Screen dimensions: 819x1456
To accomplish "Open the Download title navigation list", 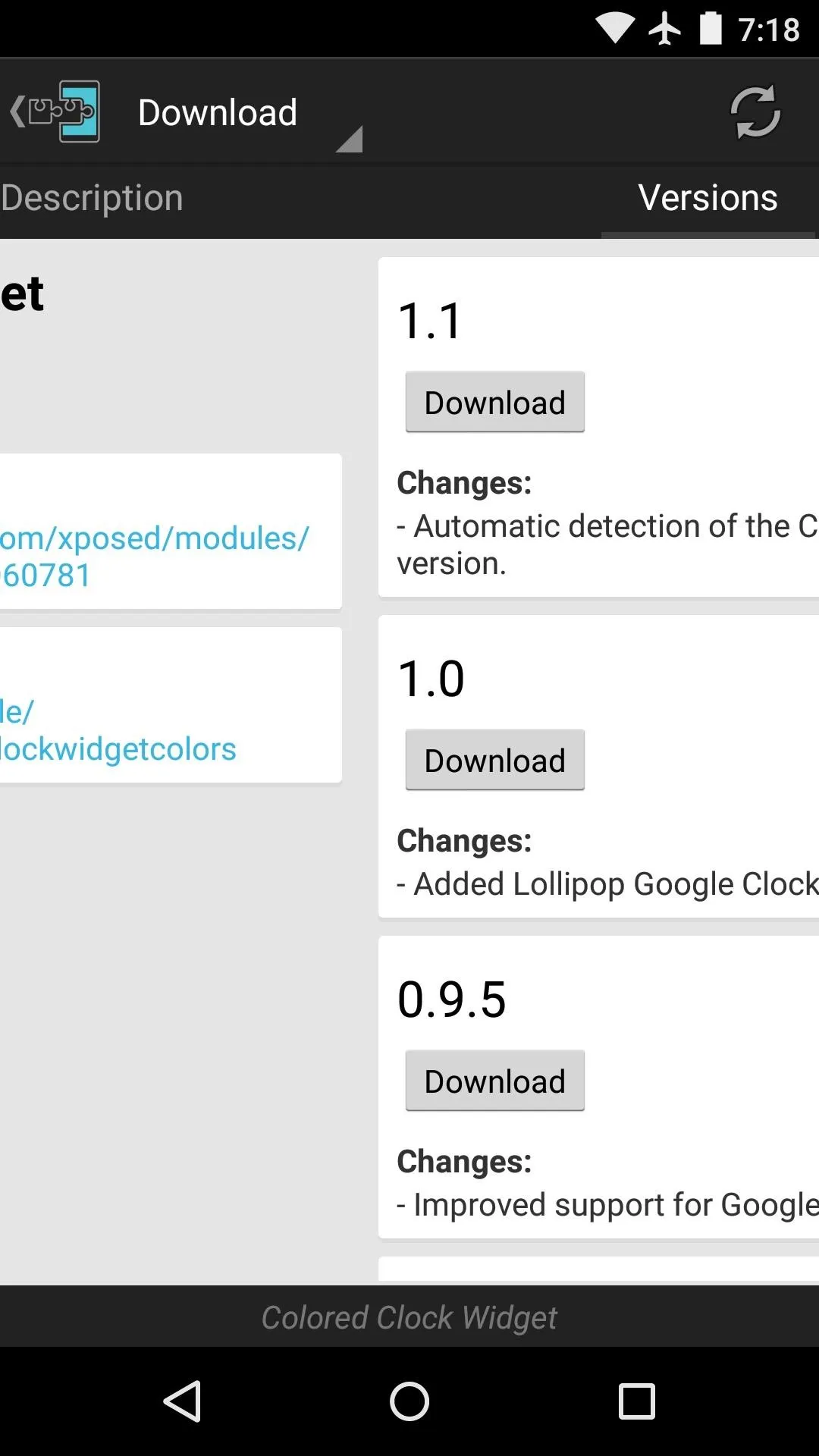I will [218, 112].
